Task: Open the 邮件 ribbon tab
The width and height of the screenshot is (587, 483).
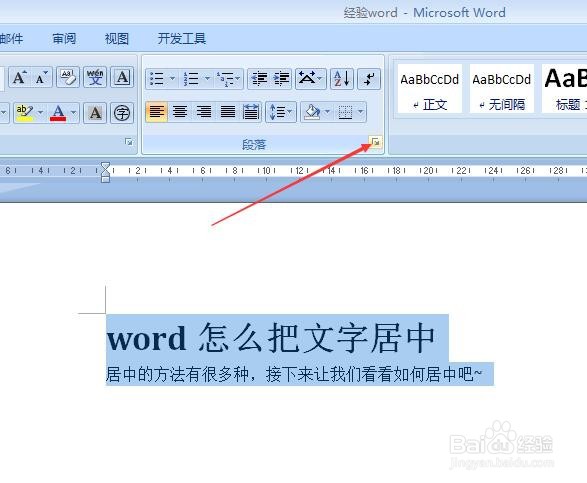Action: (x=11, y=38)
